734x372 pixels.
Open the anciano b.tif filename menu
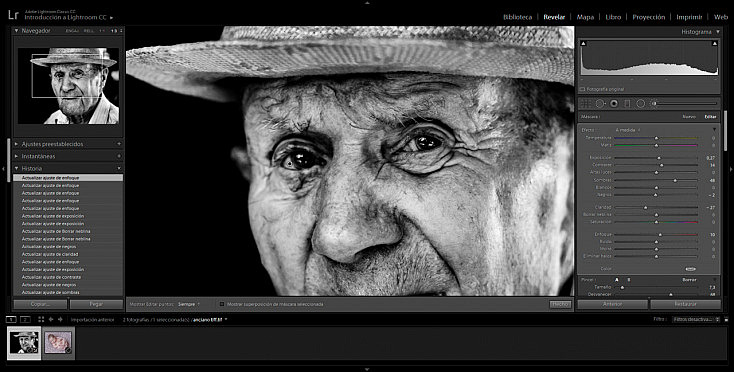click(x=209, y=320)
